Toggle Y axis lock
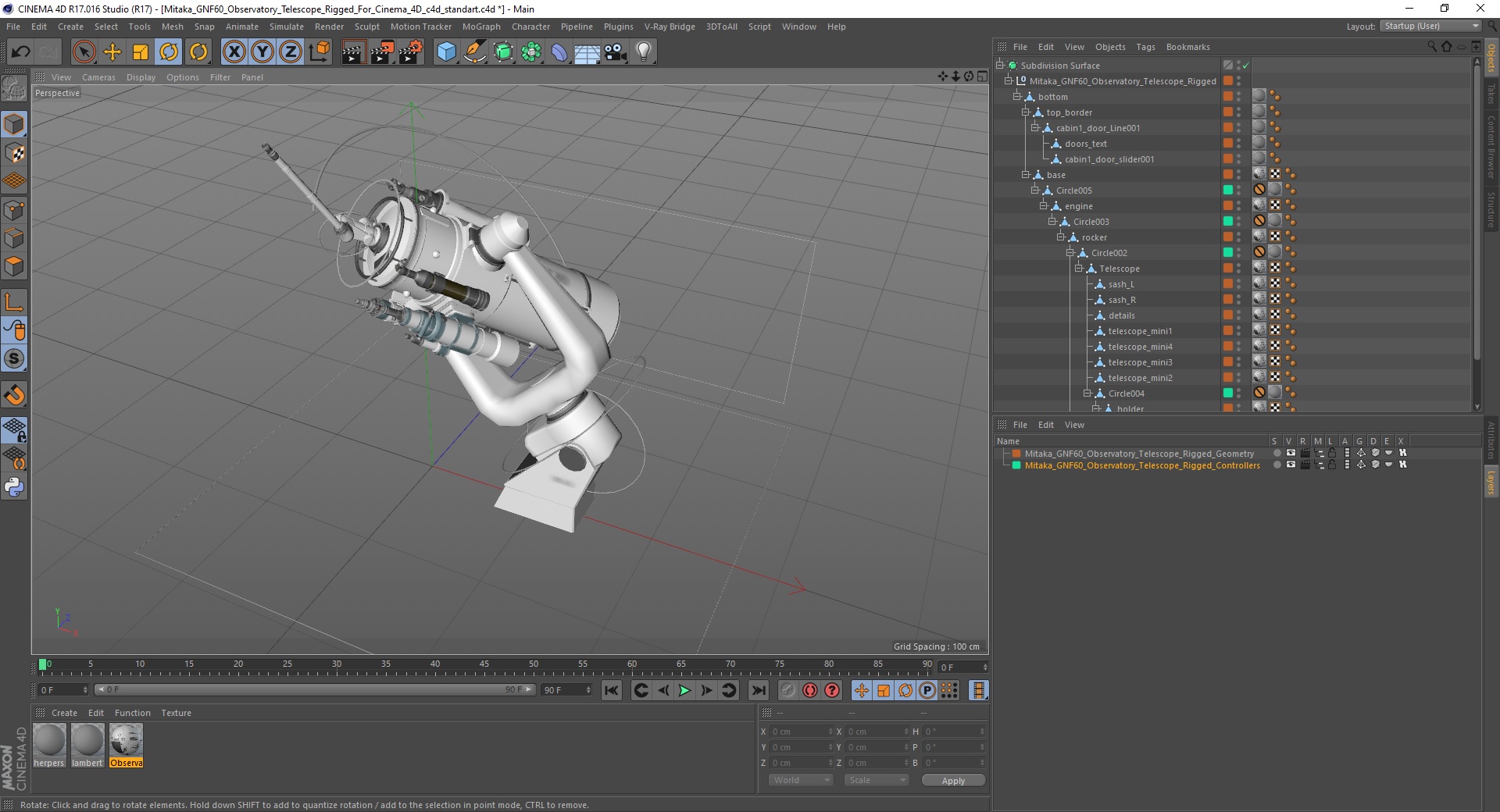Screen dimensions: 1500x812 click(262, 52)
